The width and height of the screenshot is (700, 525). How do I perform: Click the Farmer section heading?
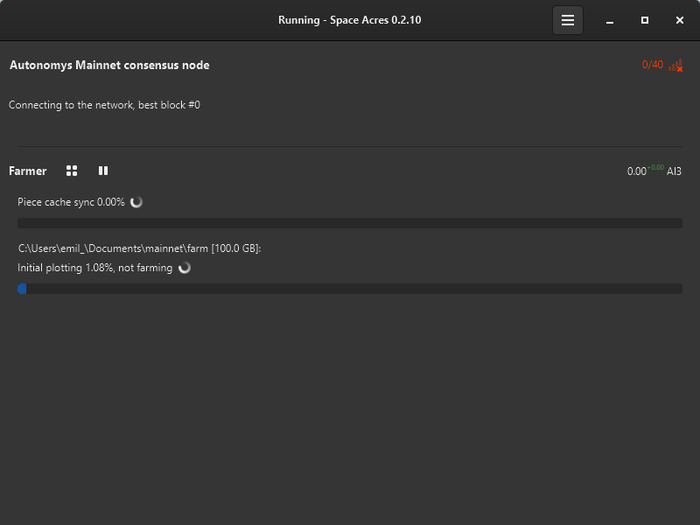[28, 171]
